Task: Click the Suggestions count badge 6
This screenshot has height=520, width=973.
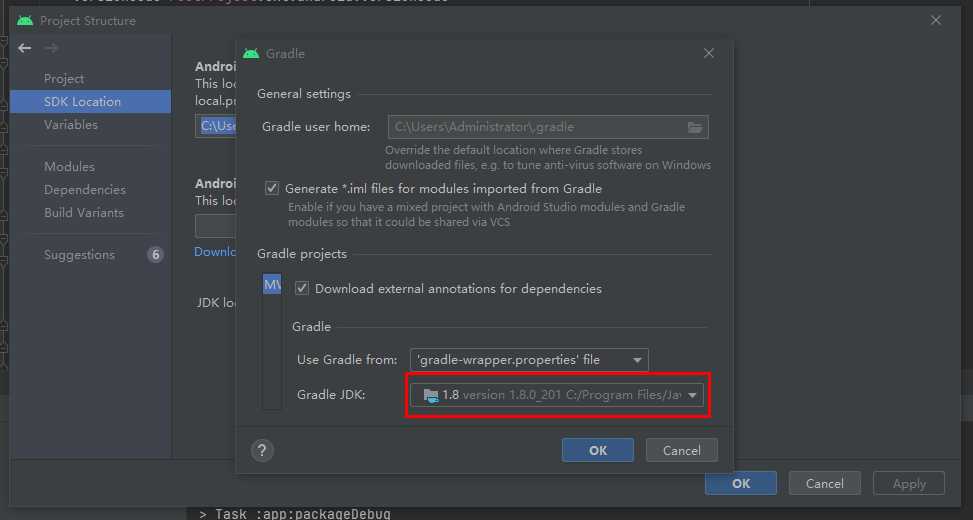Action: (156, 255)
